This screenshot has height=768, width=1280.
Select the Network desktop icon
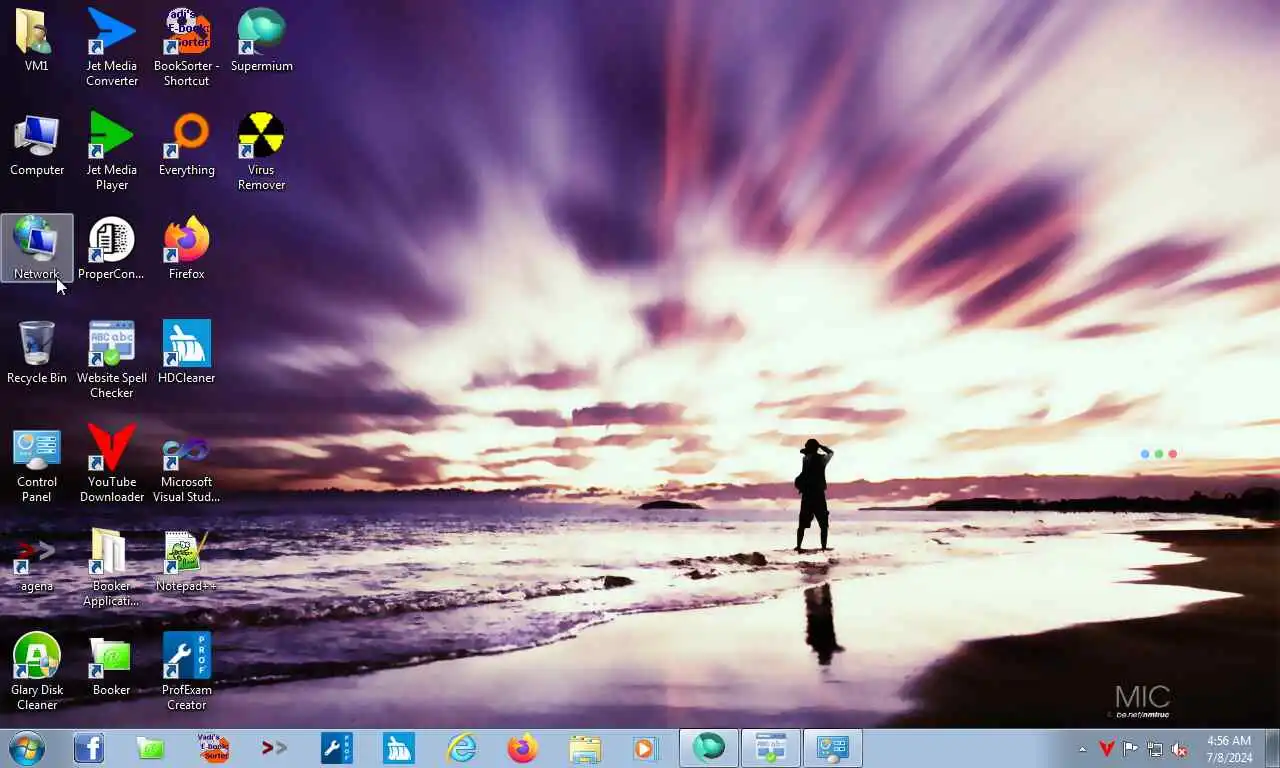37,248
